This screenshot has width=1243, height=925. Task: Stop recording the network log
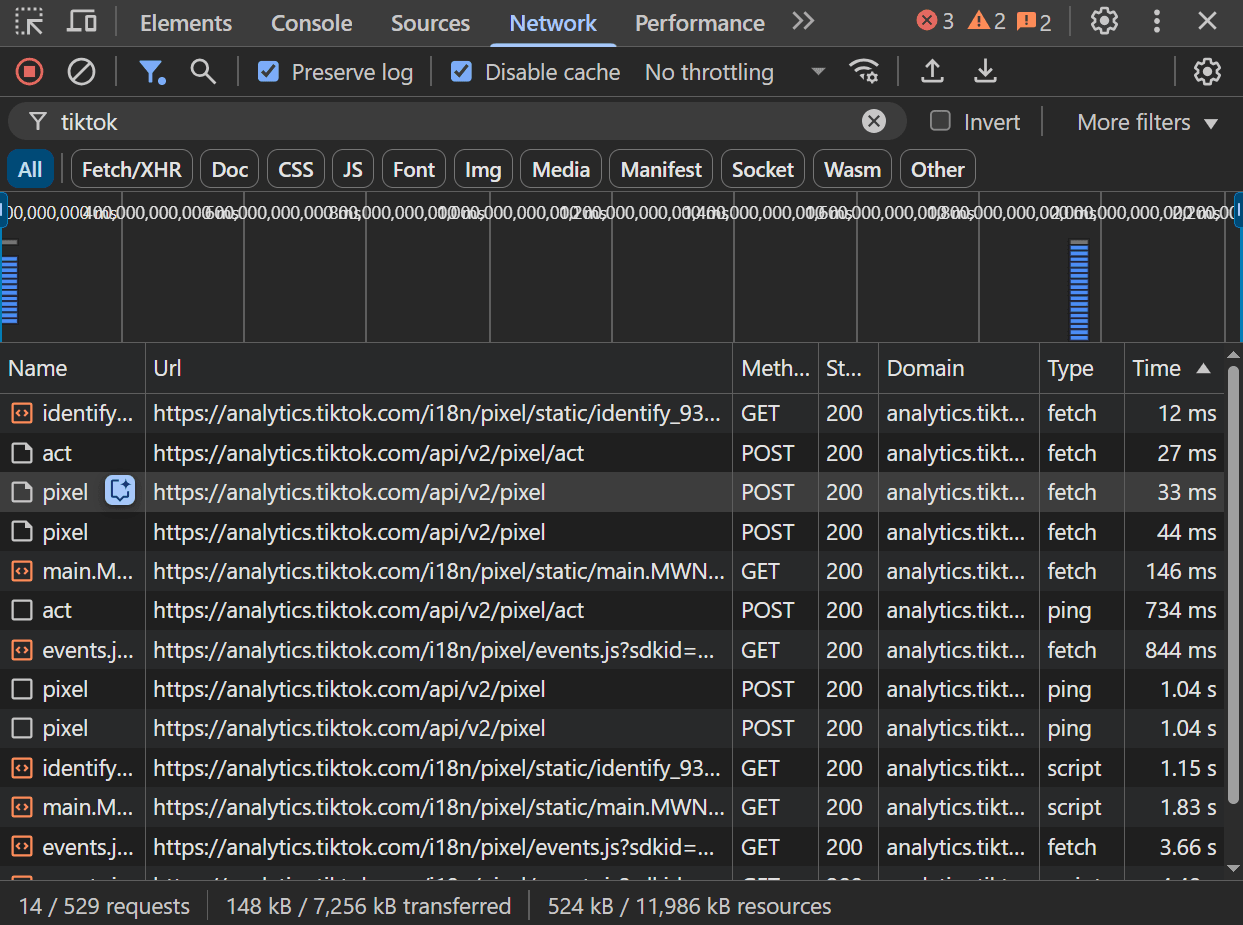pos(30,72)
